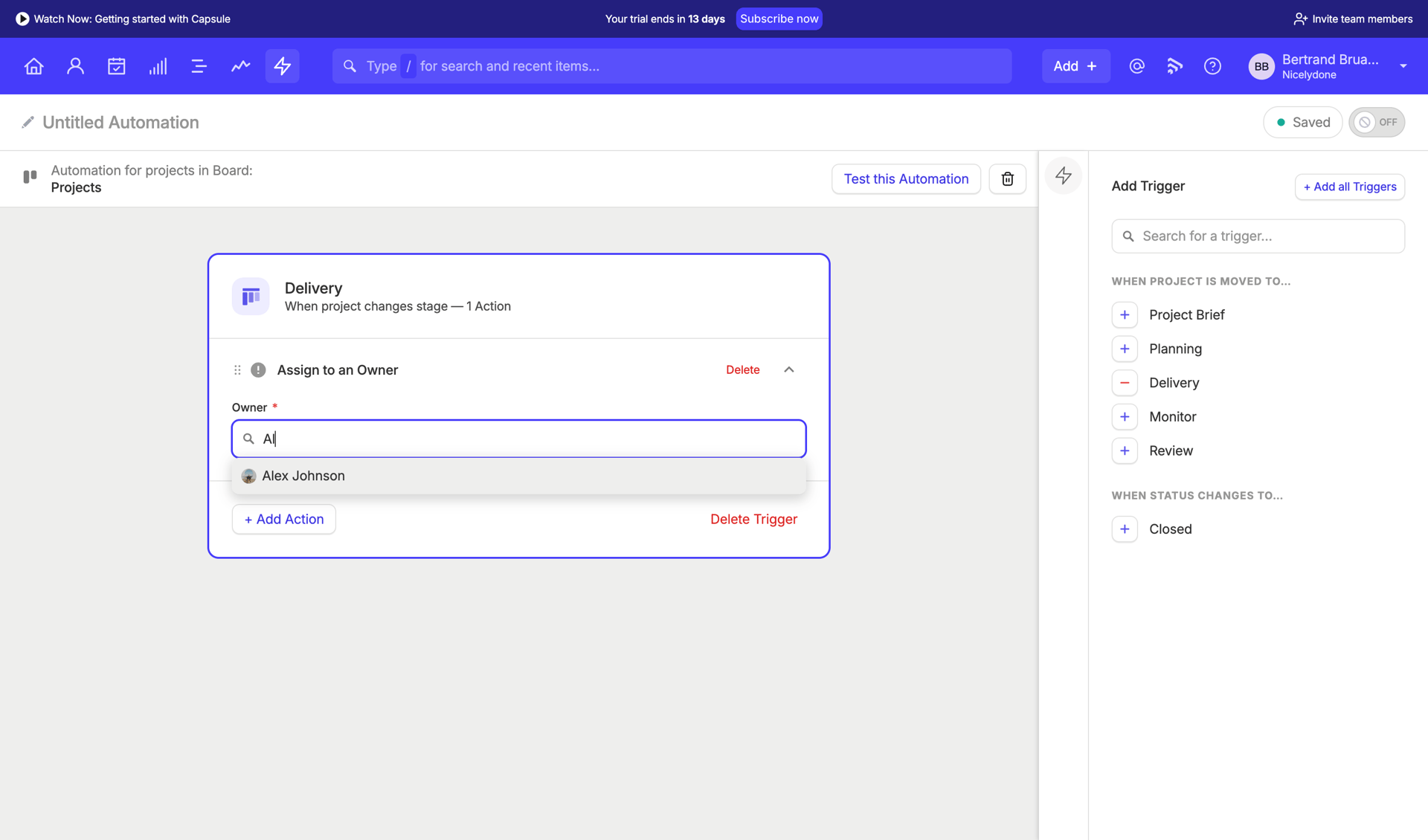Open the Help question mark icon
Viewport: 1428px width, 840px height.
(x=1212, y=65)
